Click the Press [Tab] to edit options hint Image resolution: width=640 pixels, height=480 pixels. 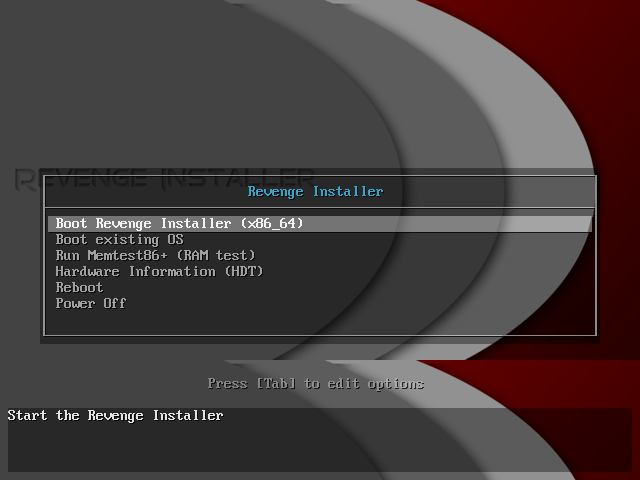click(x=316, y=384)
